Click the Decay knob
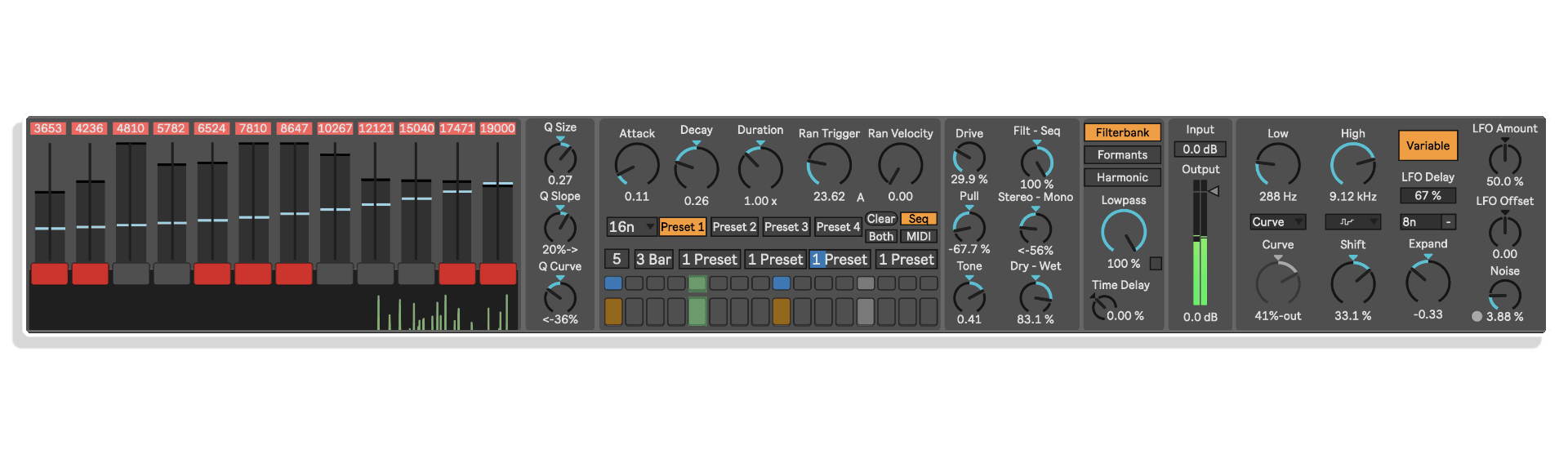1568x450 pixels. click(x=696, y=167)
